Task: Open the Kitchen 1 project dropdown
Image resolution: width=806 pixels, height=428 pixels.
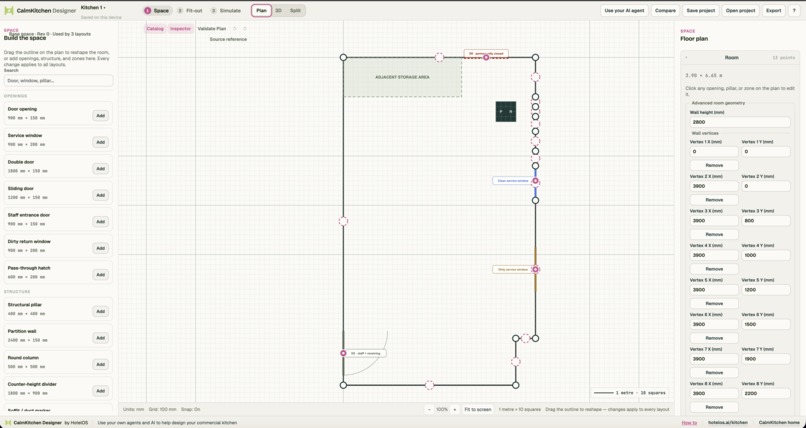Action: tap(94, 8)
